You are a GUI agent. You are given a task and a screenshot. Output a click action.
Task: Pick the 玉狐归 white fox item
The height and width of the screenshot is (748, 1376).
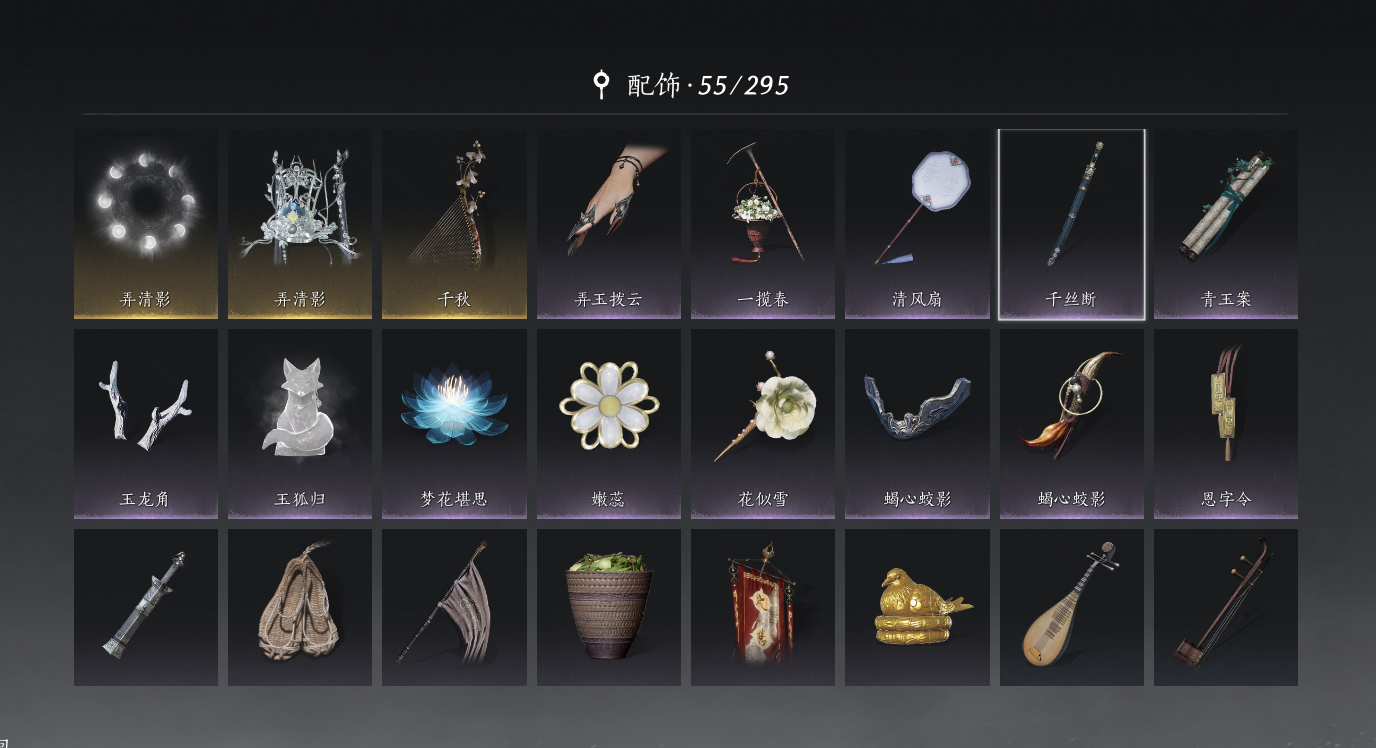pos(300,424)
